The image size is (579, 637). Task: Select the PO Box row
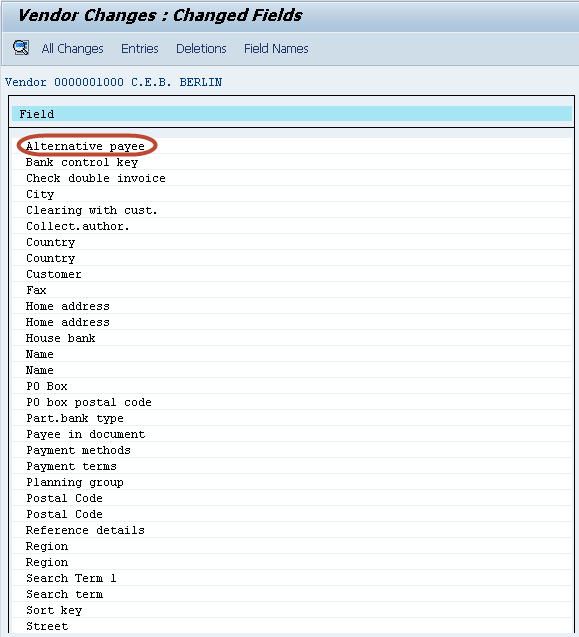pyautogui.click(x=292, y=386)
